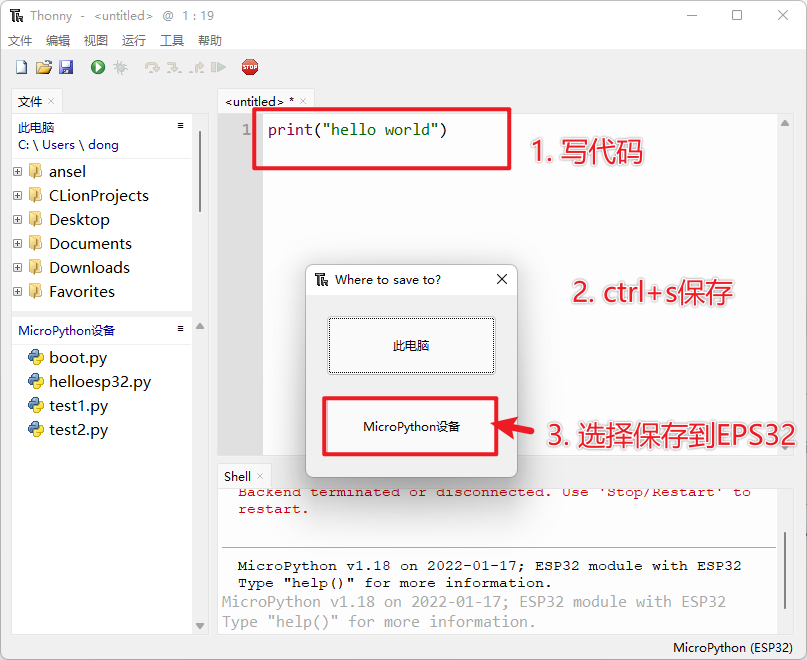The image size is (807, 660).
Task: Click the Type help() shell line
Action: tap(394, 583)
